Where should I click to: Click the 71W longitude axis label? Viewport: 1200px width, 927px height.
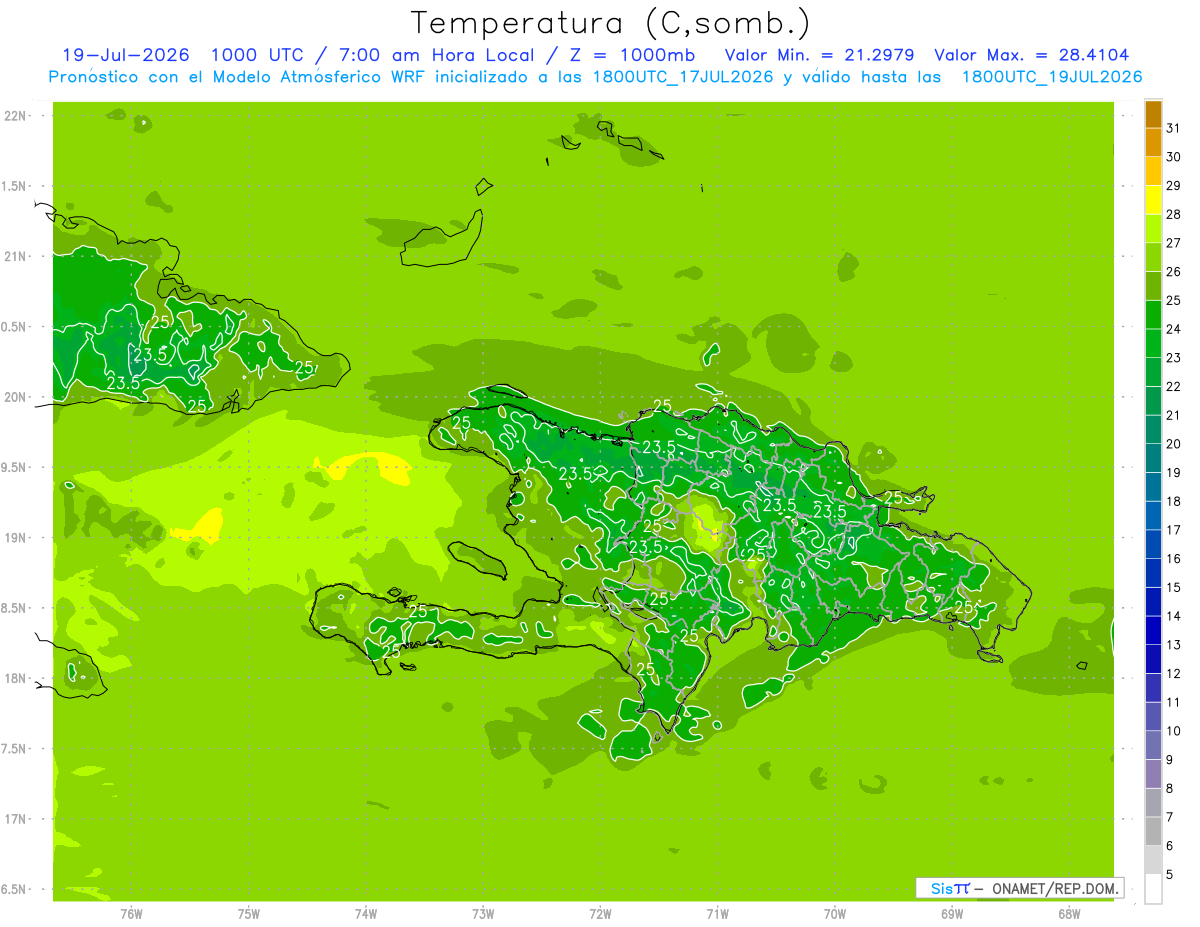point(717,914)
